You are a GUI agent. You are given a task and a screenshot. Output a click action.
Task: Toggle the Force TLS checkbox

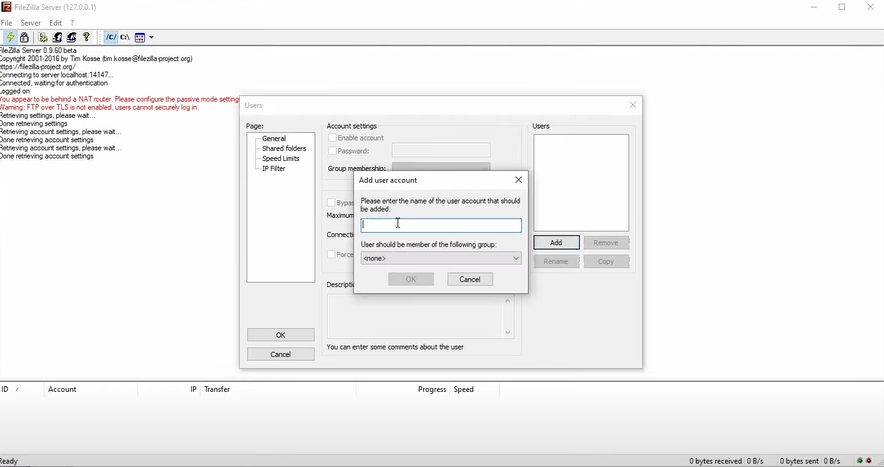[x=332, y=254]
